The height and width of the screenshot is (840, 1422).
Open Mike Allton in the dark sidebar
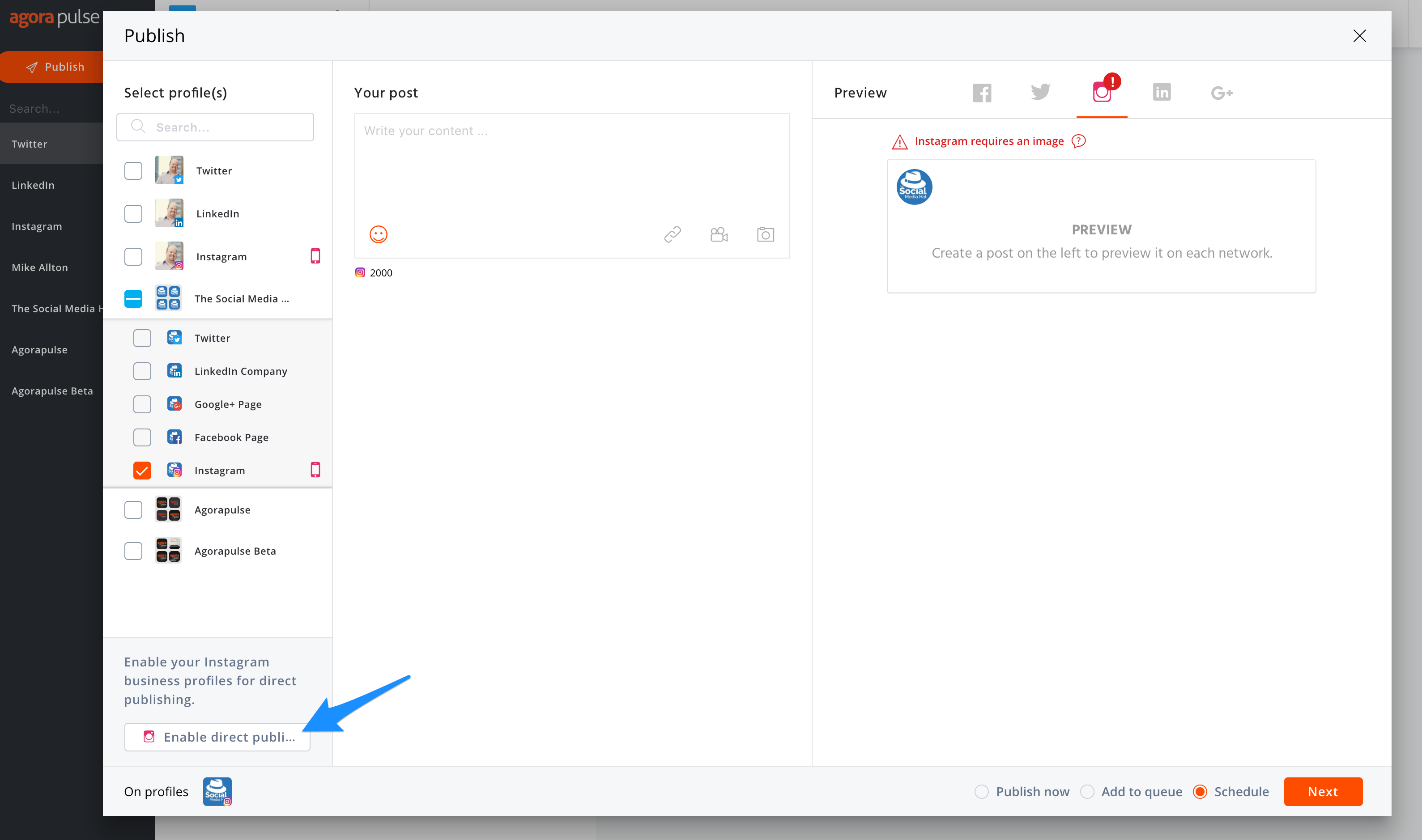coord(51,267)
